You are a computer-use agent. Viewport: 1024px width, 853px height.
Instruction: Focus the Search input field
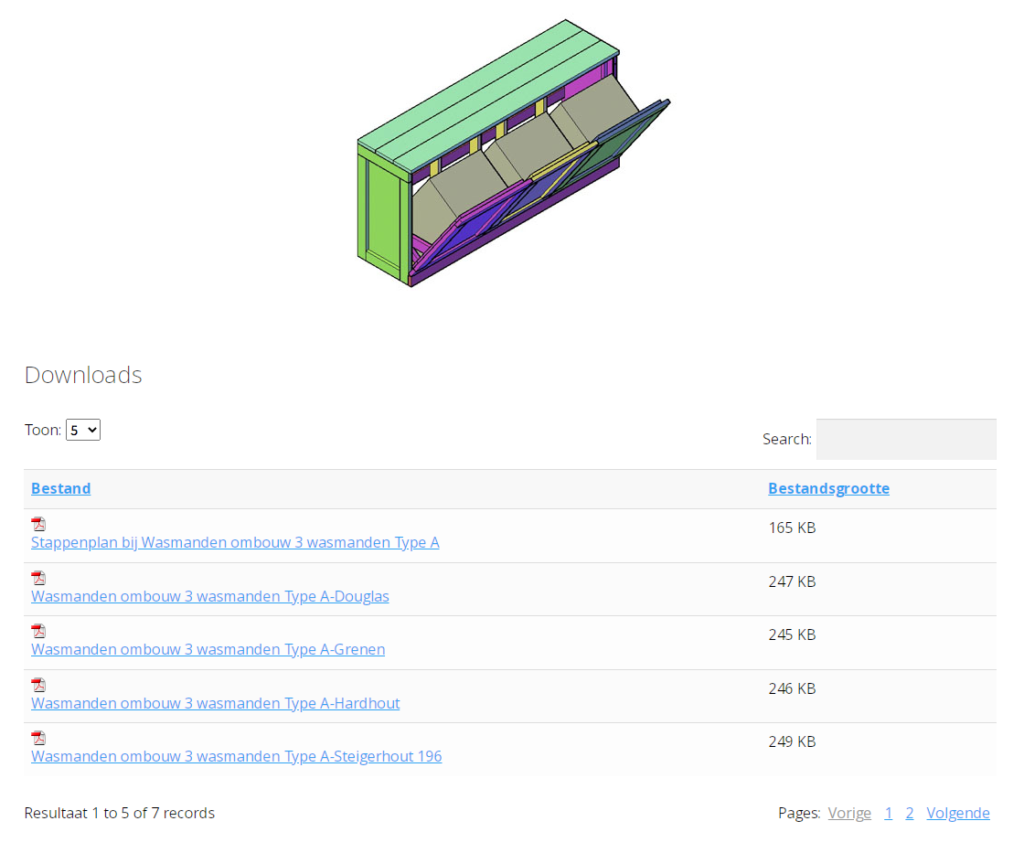click(906, 439)
